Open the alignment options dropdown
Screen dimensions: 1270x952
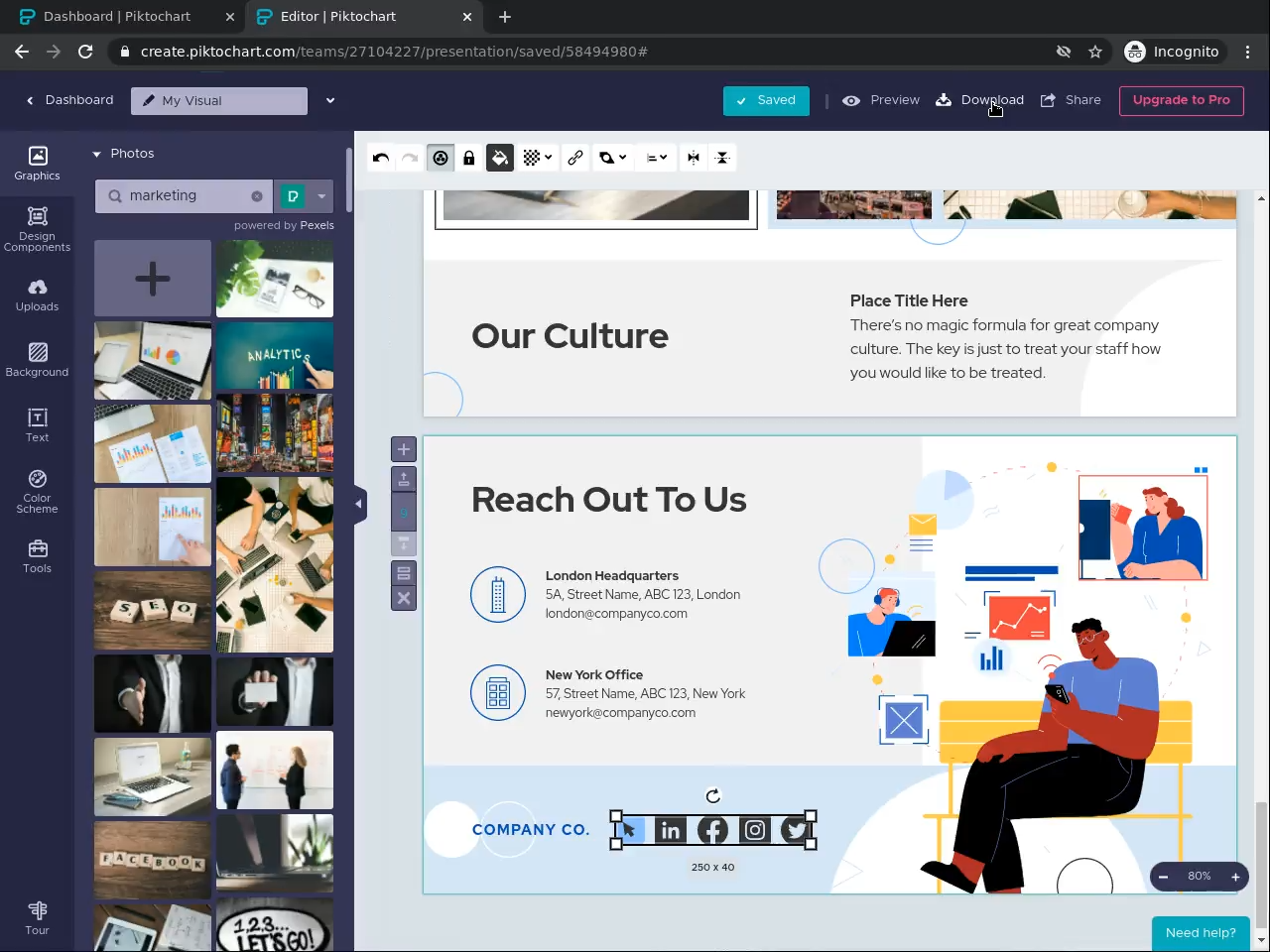pyautogui.click(x=656, y=158)
